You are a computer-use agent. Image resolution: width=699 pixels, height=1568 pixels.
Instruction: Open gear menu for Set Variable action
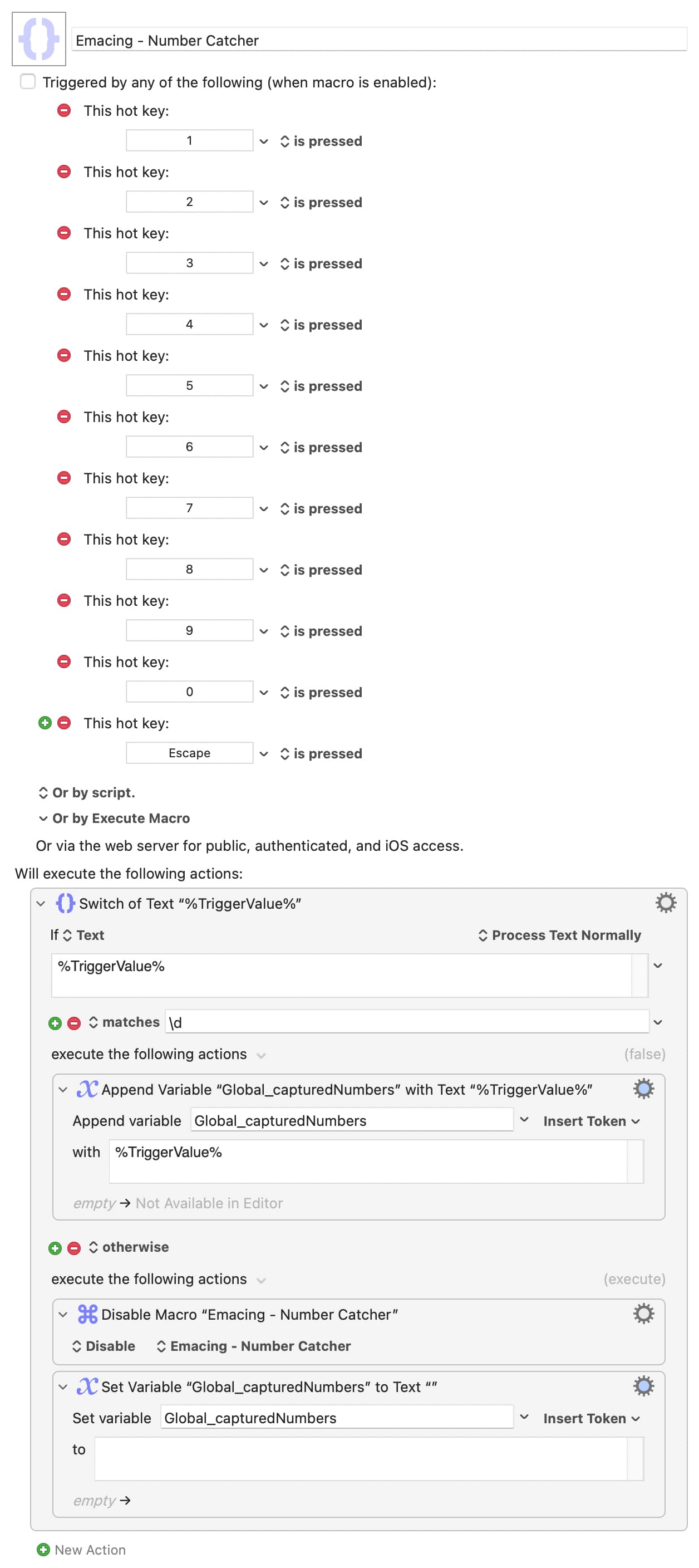tap(644, 1386)
